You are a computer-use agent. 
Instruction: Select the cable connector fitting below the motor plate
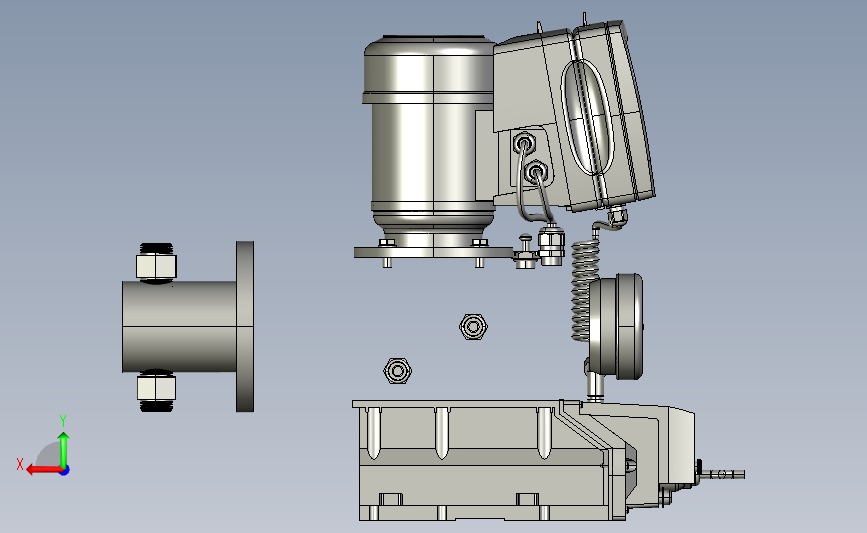point(551,244)
